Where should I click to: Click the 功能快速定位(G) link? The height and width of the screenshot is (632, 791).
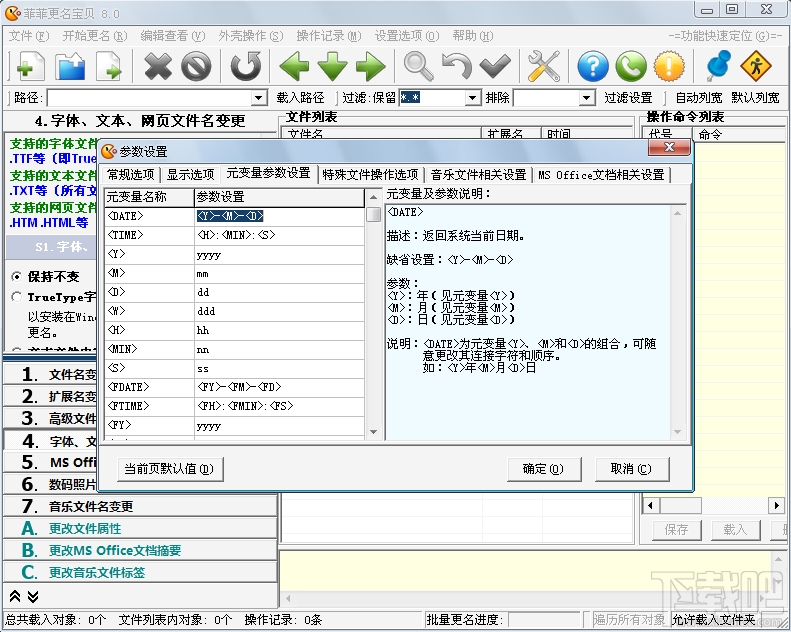(725, 36)
